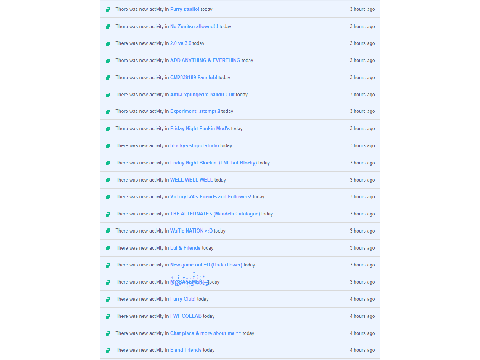This screenshot has width=480, height=360.
Task: Click the activity icon beside WELL WELL WELL
Action: click(x=108, y=180)
